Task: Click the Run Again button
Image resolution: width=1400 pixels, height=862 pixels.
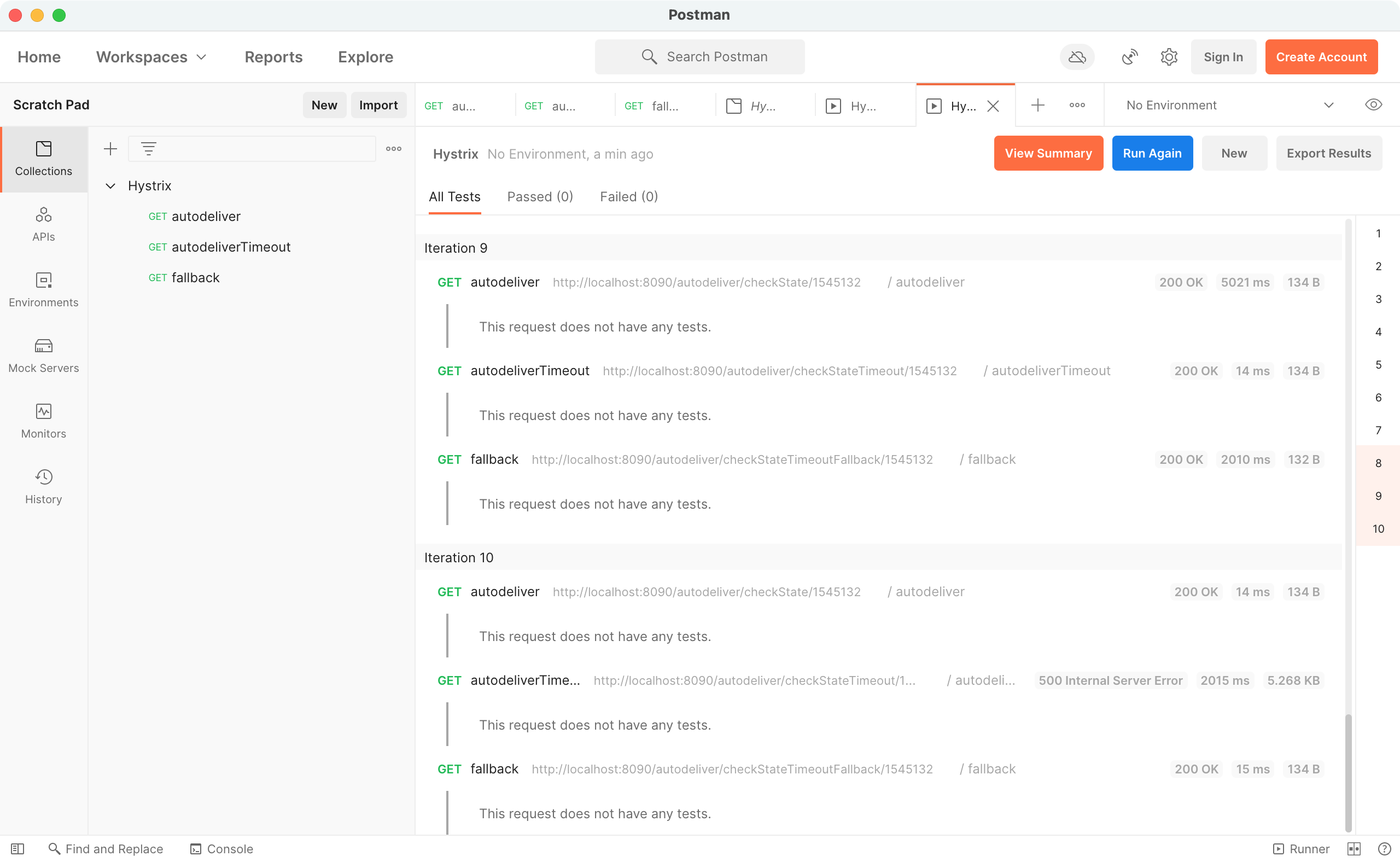Action: (x=1152, y=153)
